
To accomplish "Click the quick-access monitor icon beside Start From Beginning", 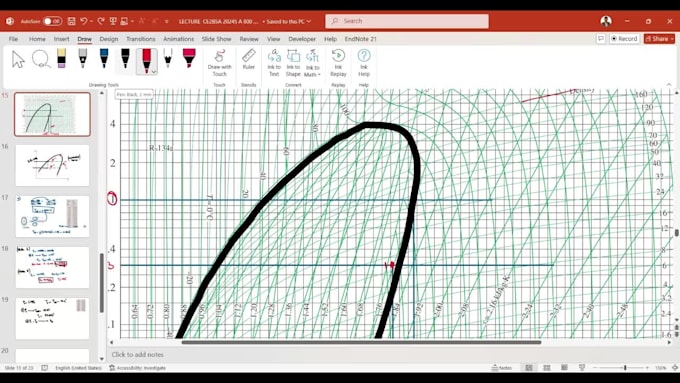I will tap(124, 21).
